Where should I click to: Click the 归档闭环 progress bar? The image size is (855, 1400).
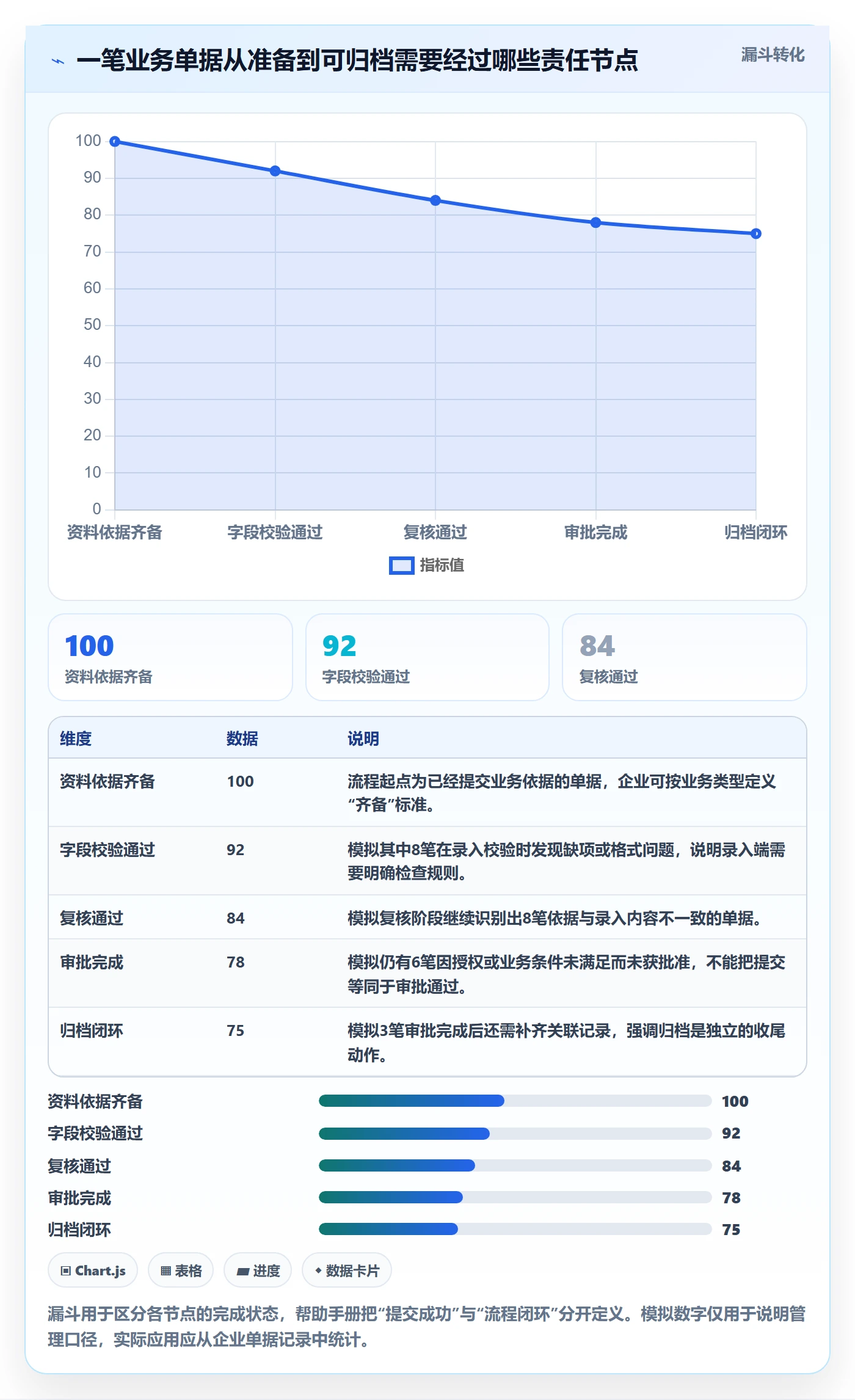tap(515, 1229)
